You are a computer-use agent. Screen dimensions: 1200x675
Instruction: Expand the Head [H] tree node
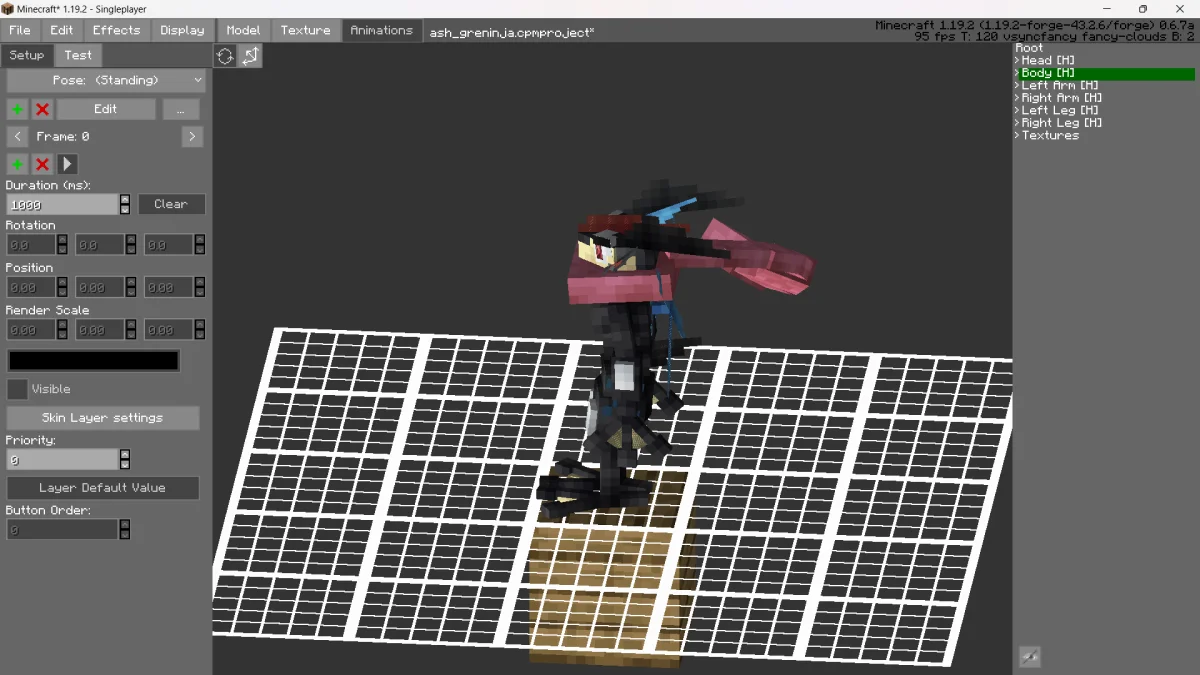tap(1017, 61)
